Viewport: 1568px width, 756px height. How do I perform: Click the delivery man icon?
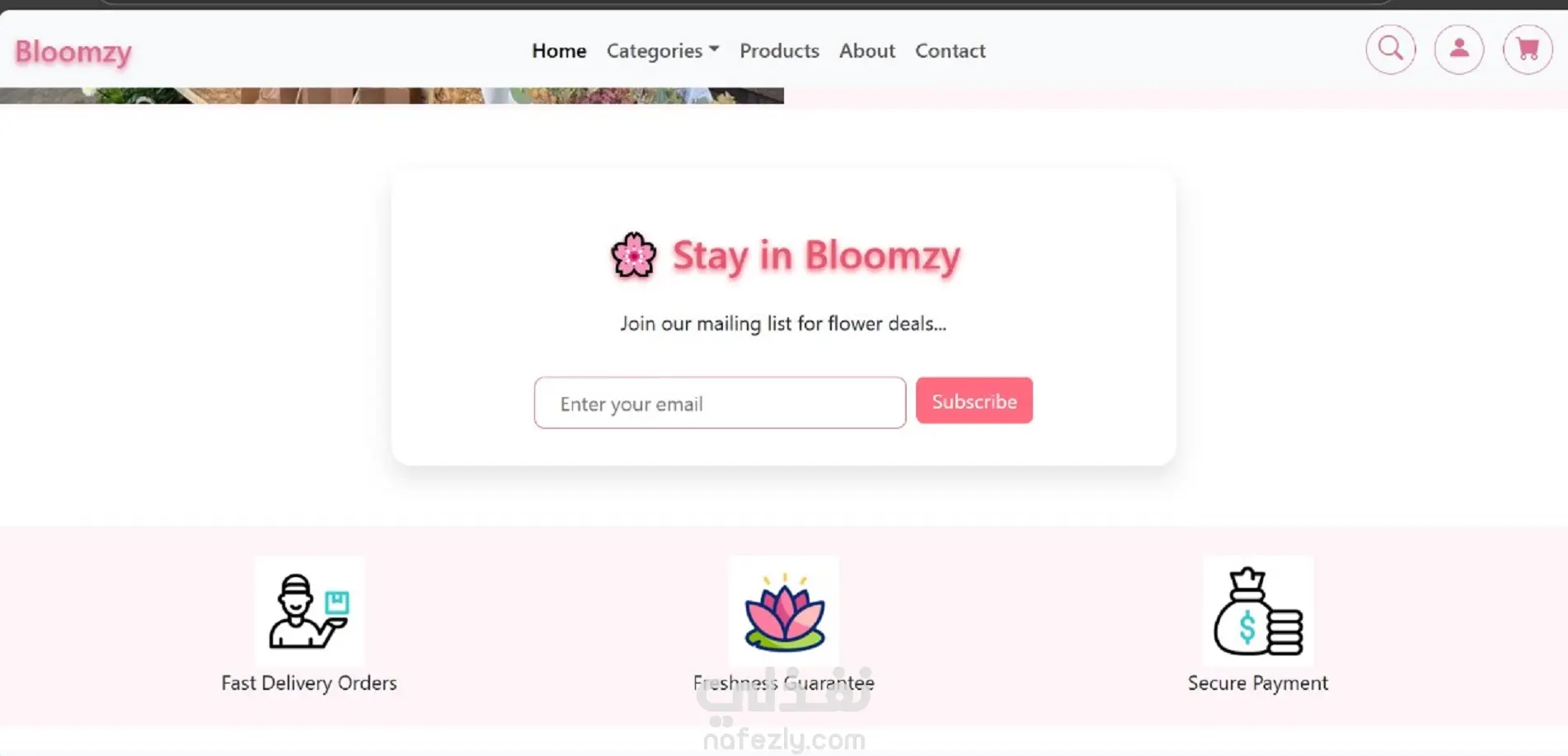309,611
